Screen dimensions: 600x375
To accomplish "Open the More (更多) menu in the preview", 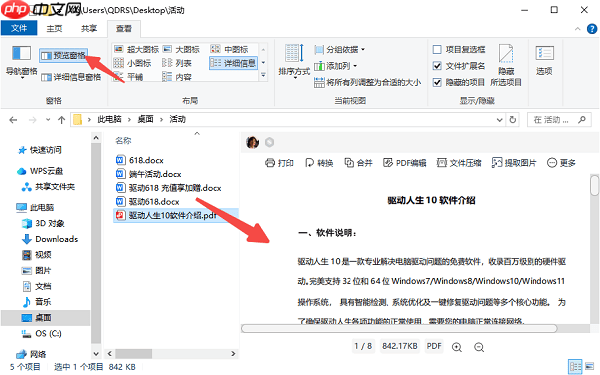I will coord(561,163).
